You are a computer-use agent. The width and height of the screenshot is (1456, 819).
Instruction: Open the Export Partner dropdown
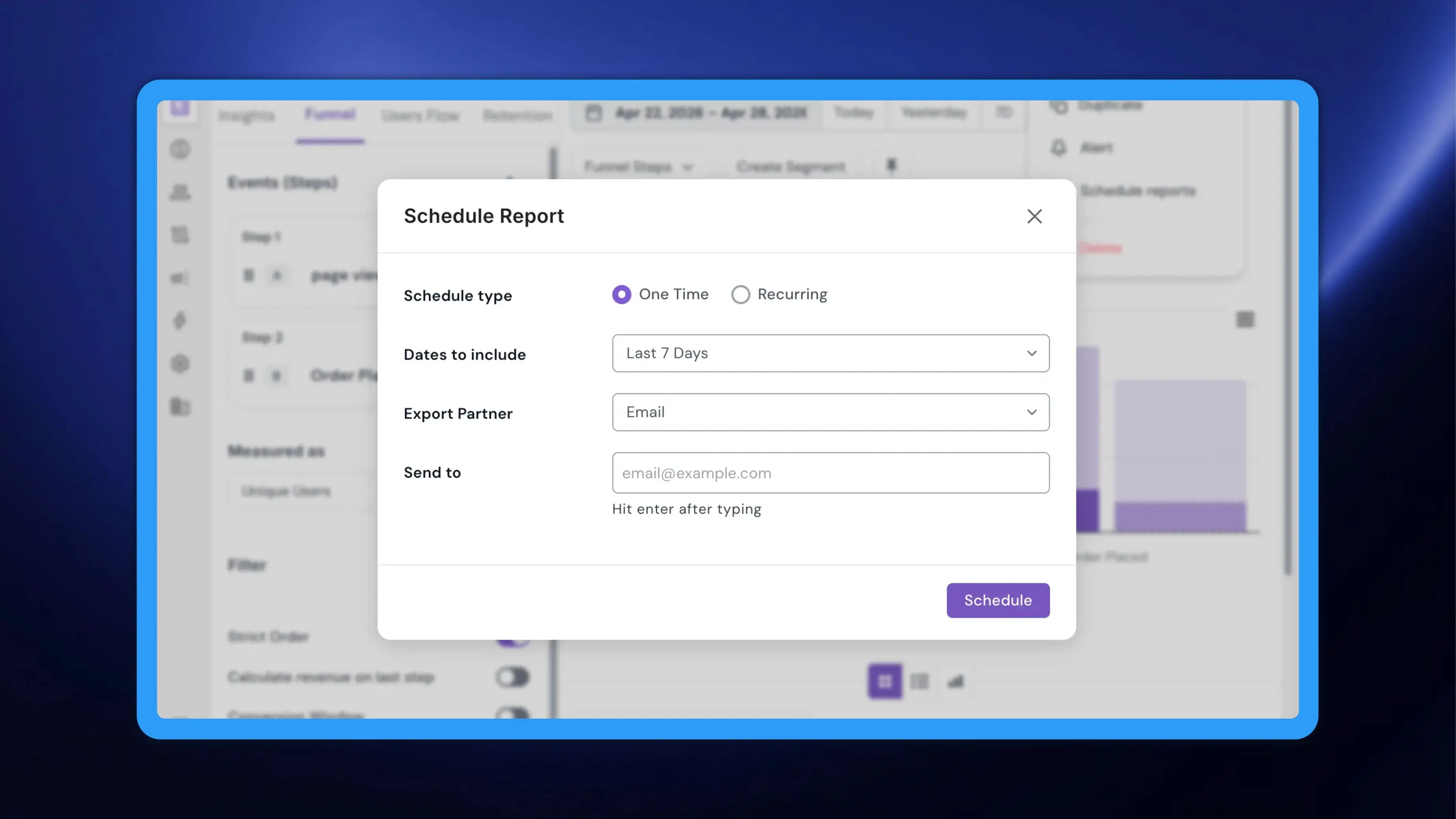pyautogui.click(x=831, y=412)
